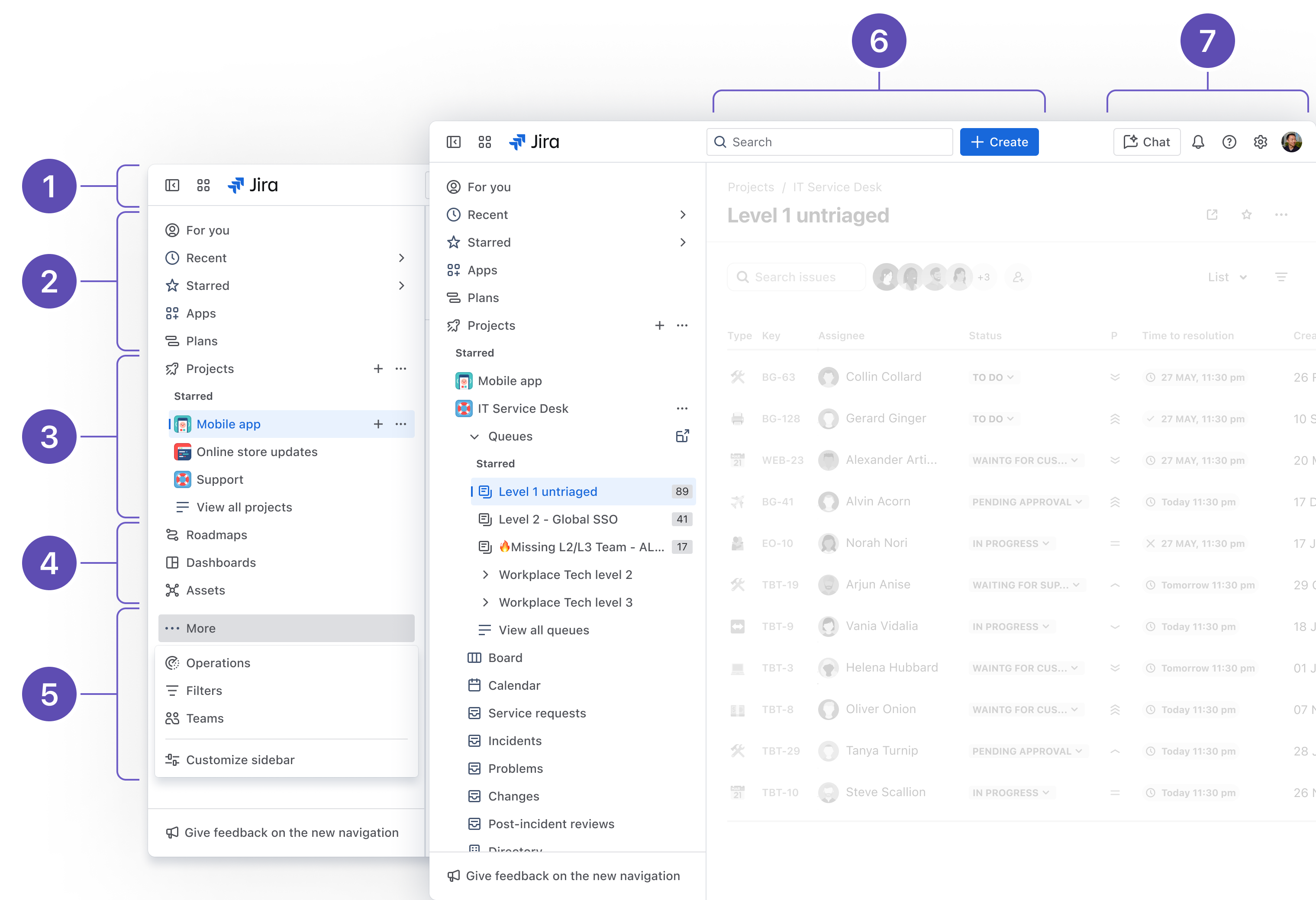
Task: Select Customize sidebar in the More menu
Action: pos(240,760)
